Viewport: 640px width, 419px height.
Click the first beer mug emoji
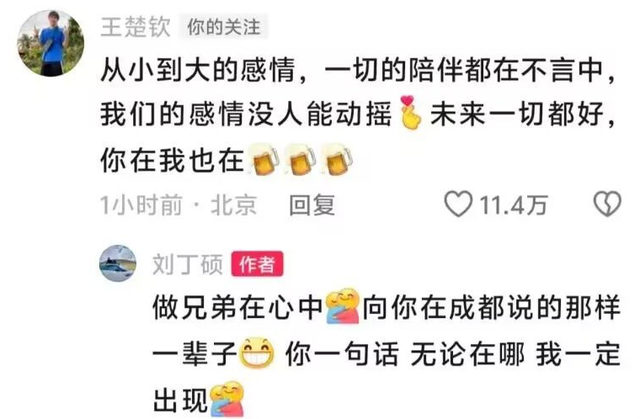point(264,159)
